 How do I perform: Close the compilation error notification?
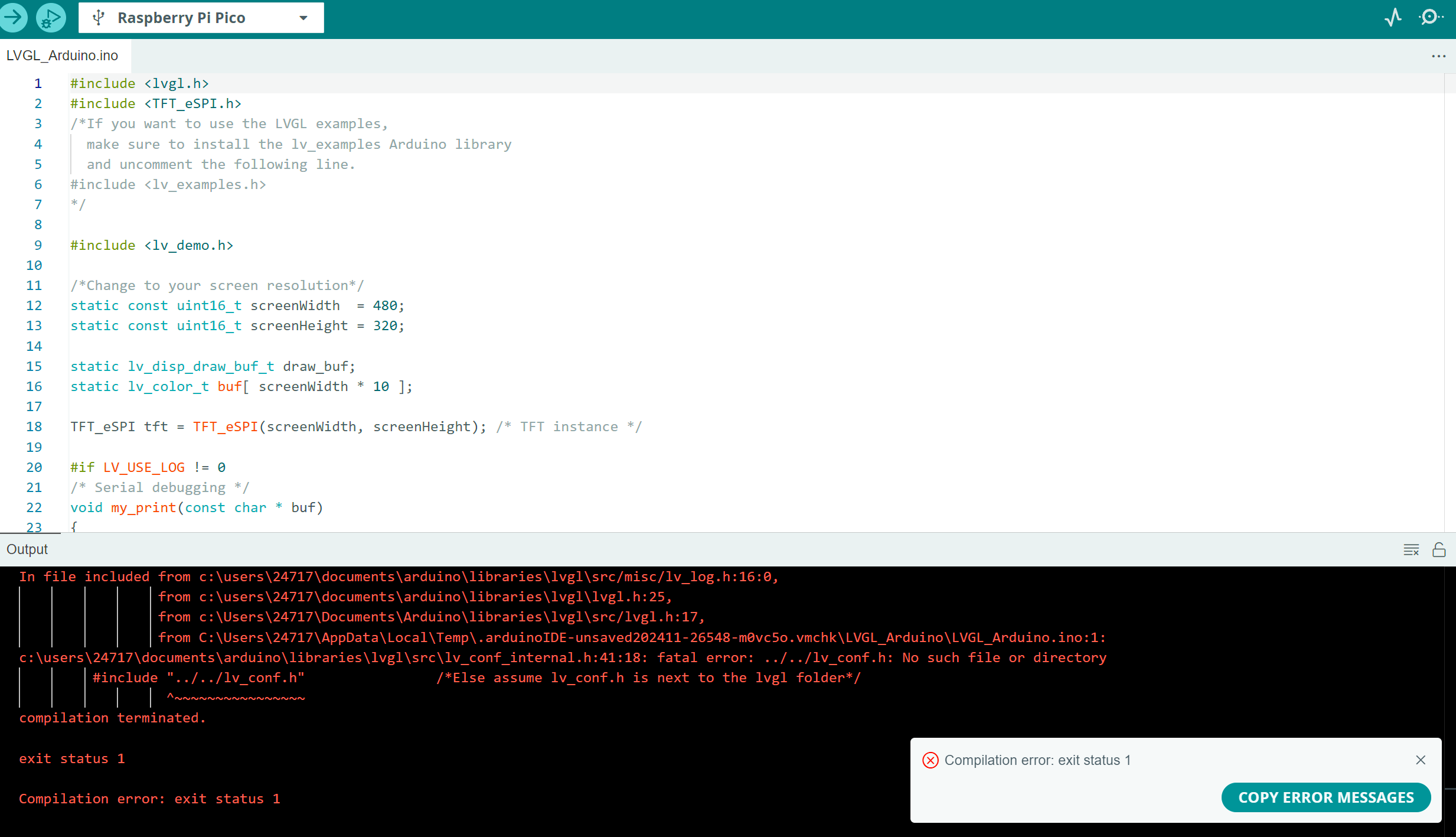1420,760
